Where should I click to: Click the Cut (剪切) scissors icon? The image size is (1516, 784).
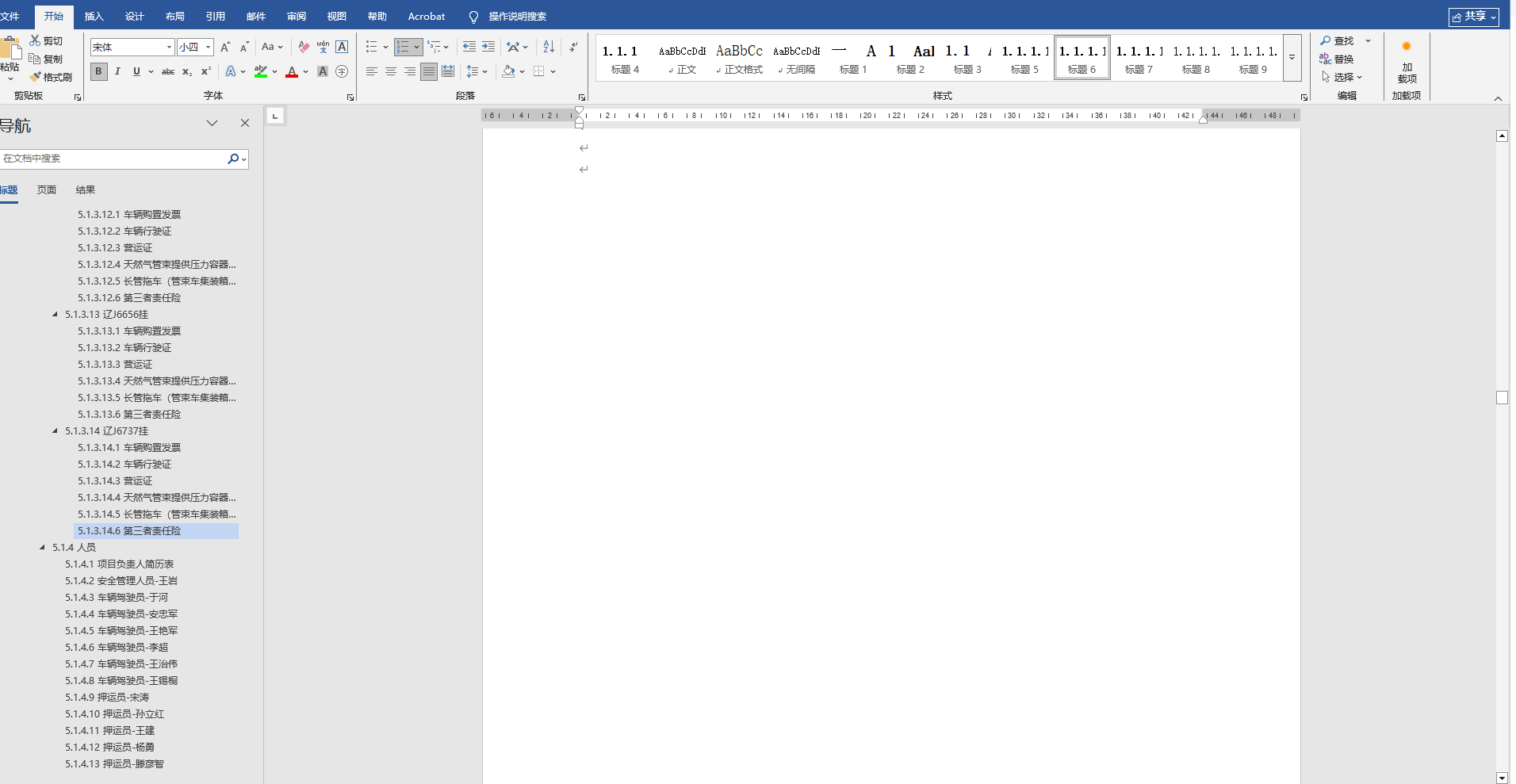point(35,40)
